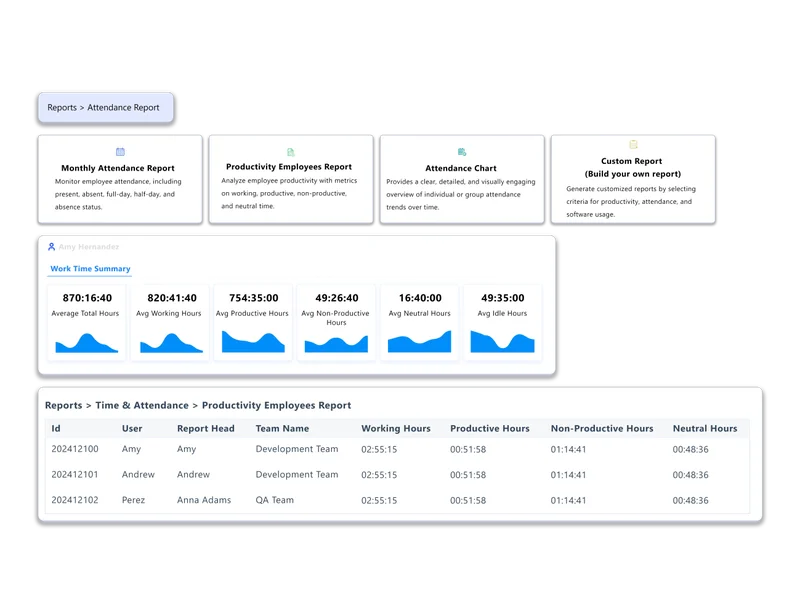Click the Custom Report clipboard icon
This screenshot has width=800, height=613.
633,144
